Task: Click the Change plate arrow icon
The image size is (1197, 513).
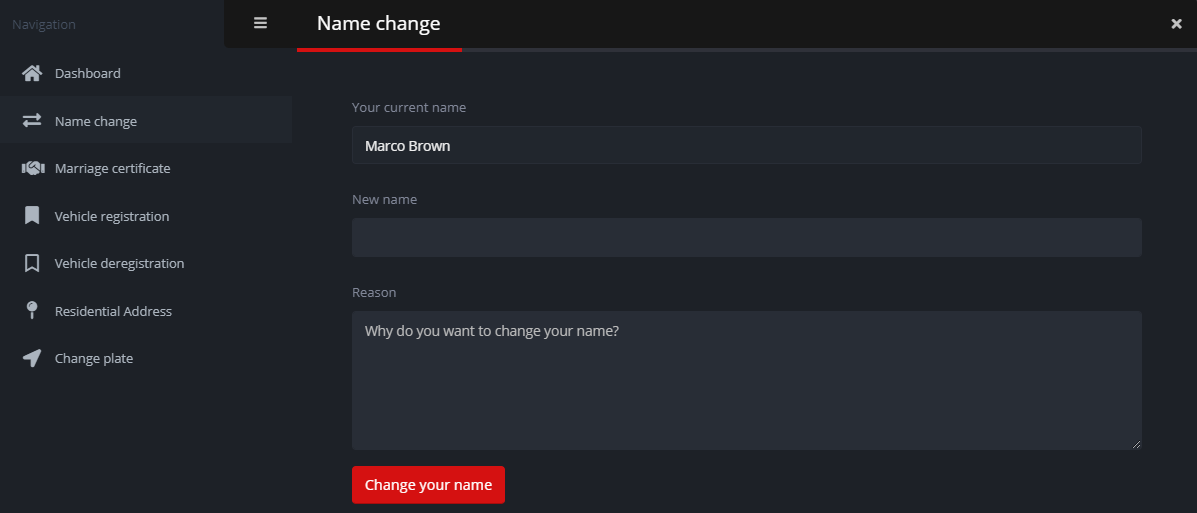Action: [x=32, y=358]
